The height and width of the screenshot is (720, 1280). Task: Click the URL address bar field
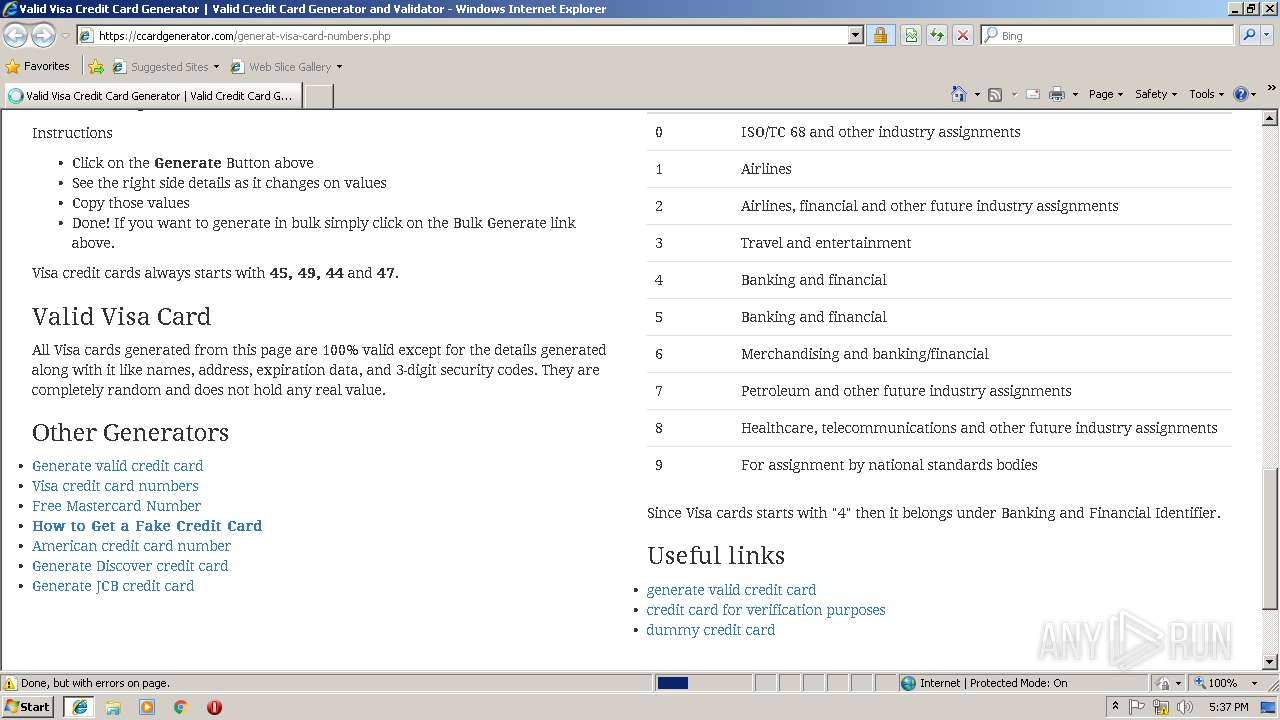470,35
